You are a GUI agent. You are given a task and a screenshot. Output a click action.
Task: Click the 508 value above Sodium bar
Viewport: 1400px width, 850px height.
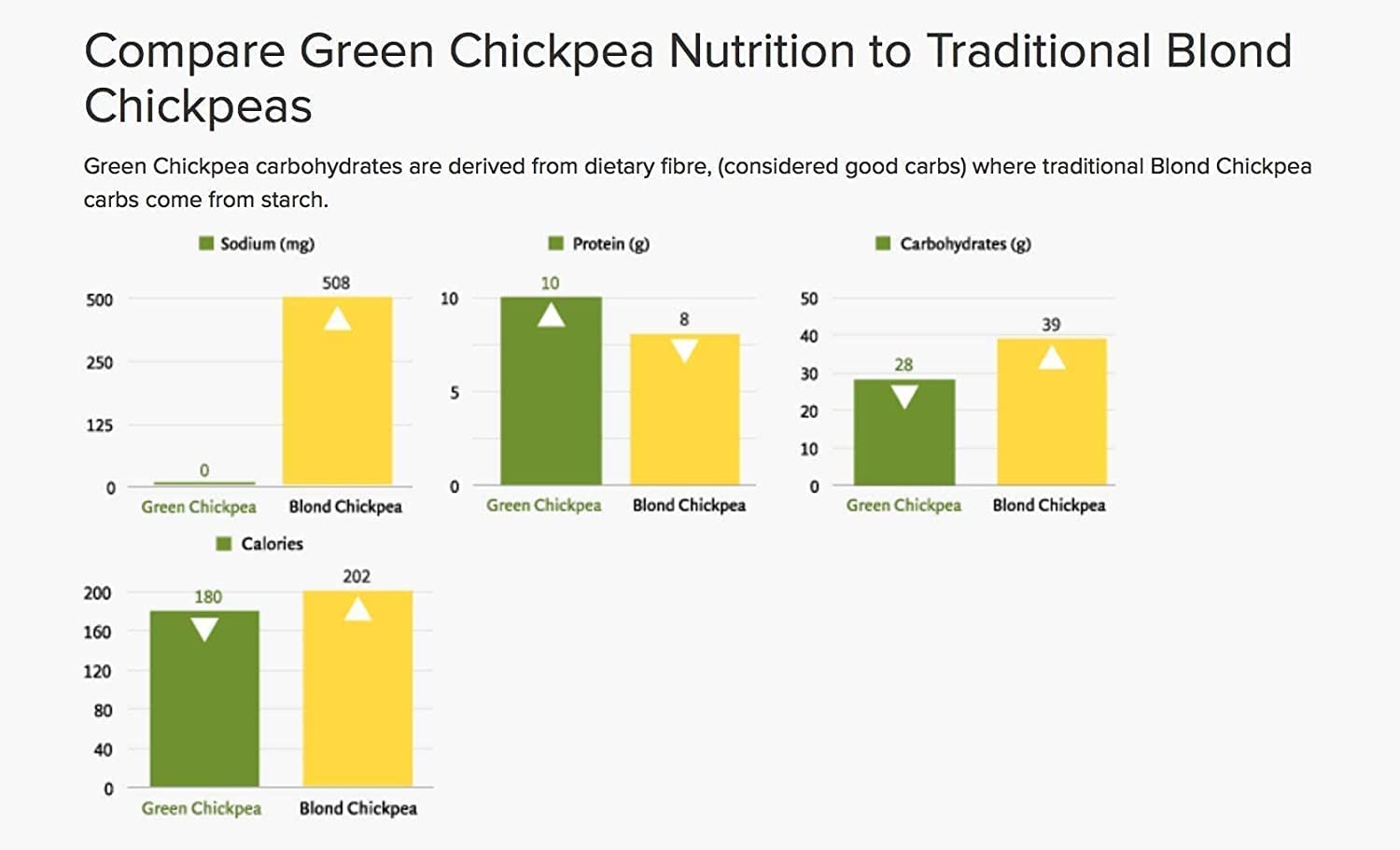(336, 283)
